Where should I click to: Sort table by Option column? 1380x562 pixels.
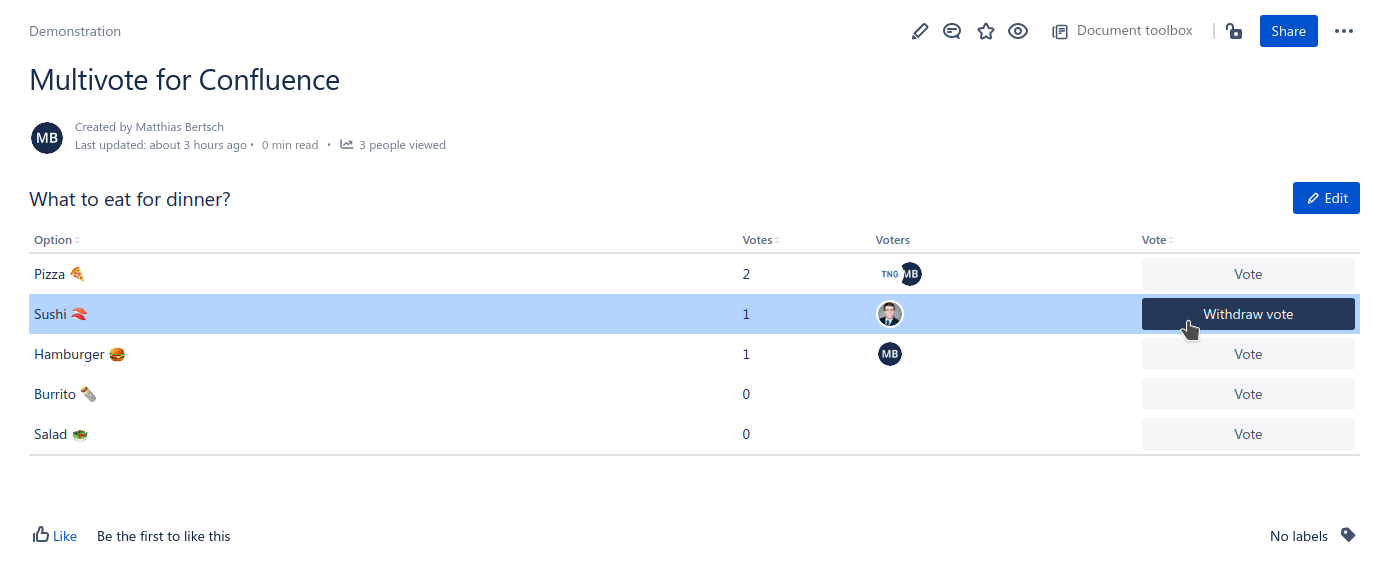pos(56,240)
